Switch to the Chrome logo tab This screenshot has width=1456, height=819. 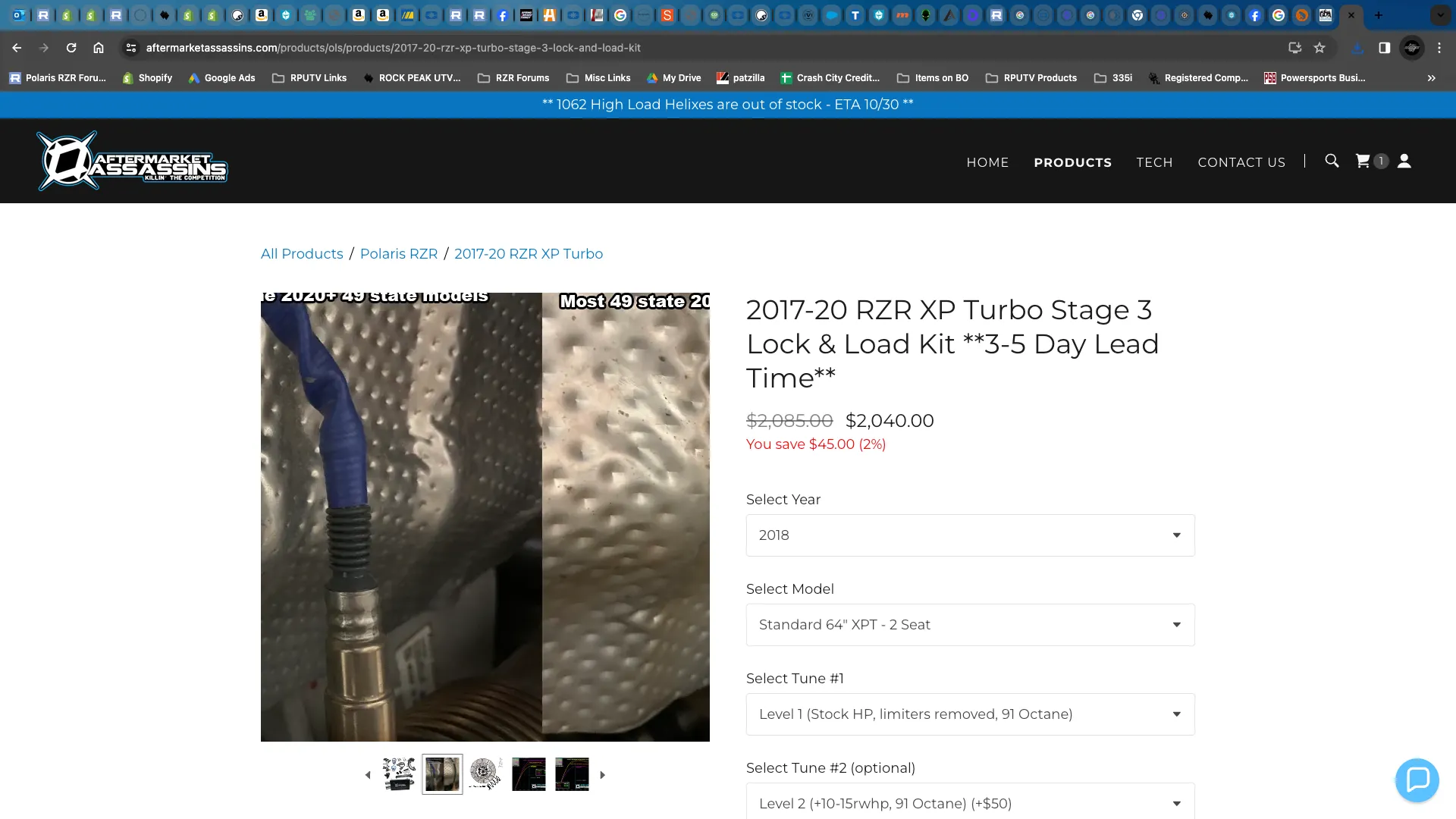[x=1137, y=15]
